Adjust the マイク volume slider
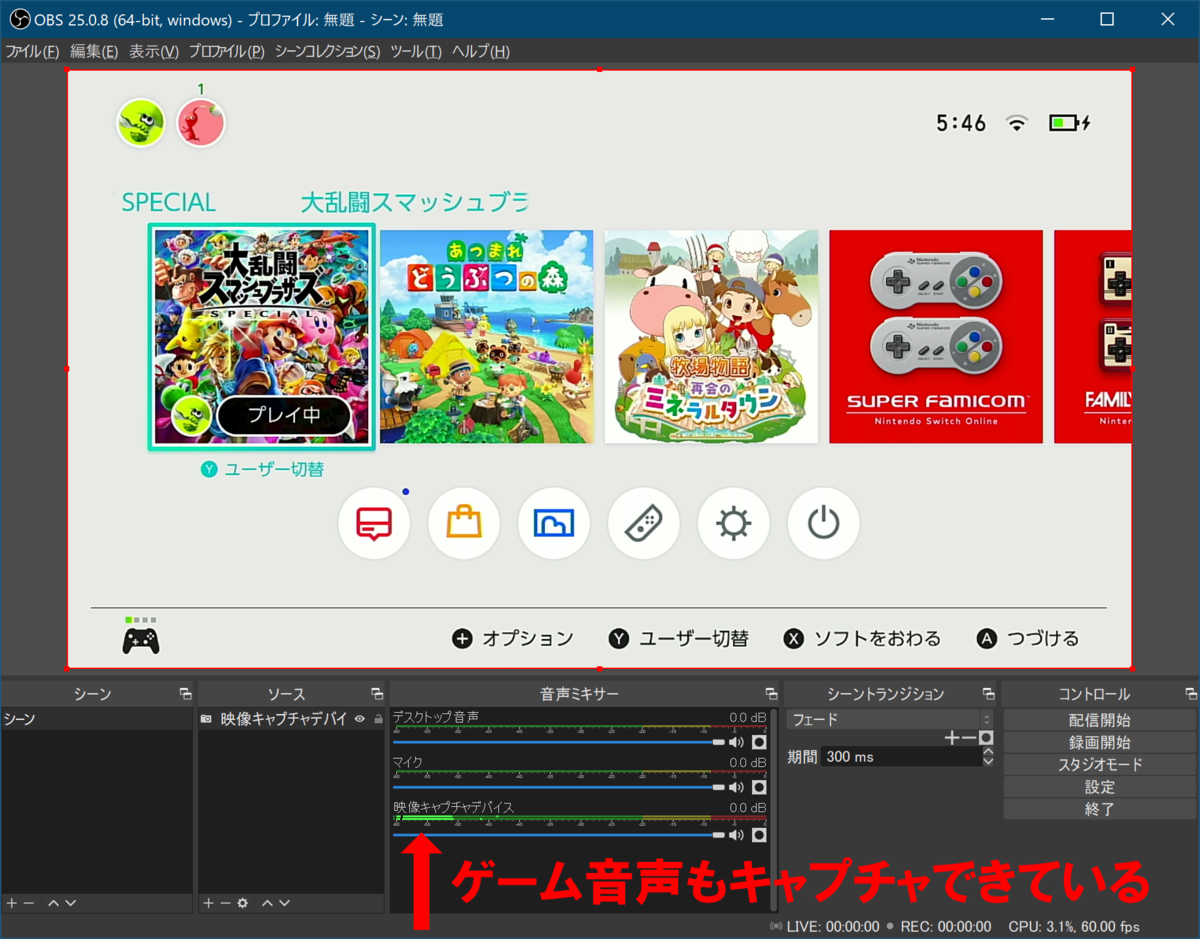 coord(559,788)
